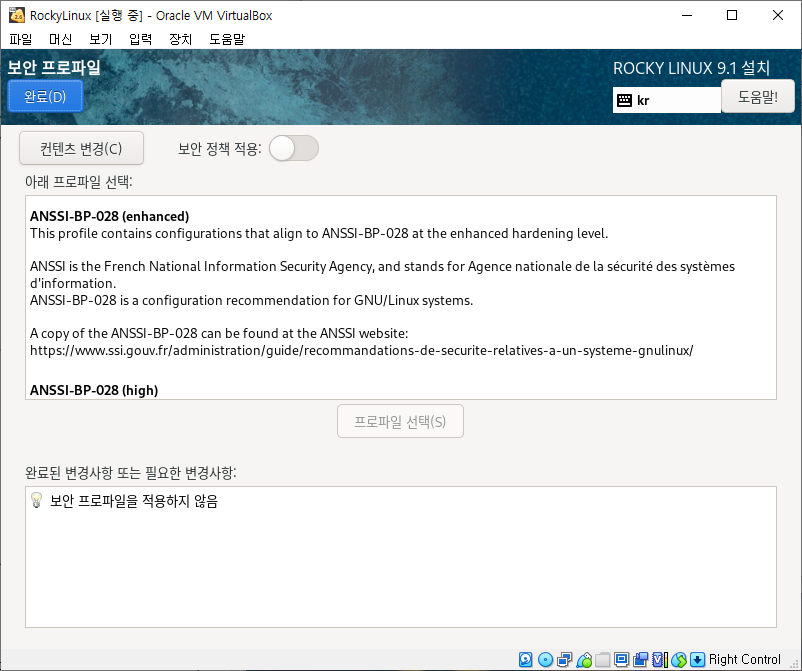Click the 보안 프로파일을 적용하지 않음 message
This screenshot has height=671, width=802.
[x=134, y=501]
